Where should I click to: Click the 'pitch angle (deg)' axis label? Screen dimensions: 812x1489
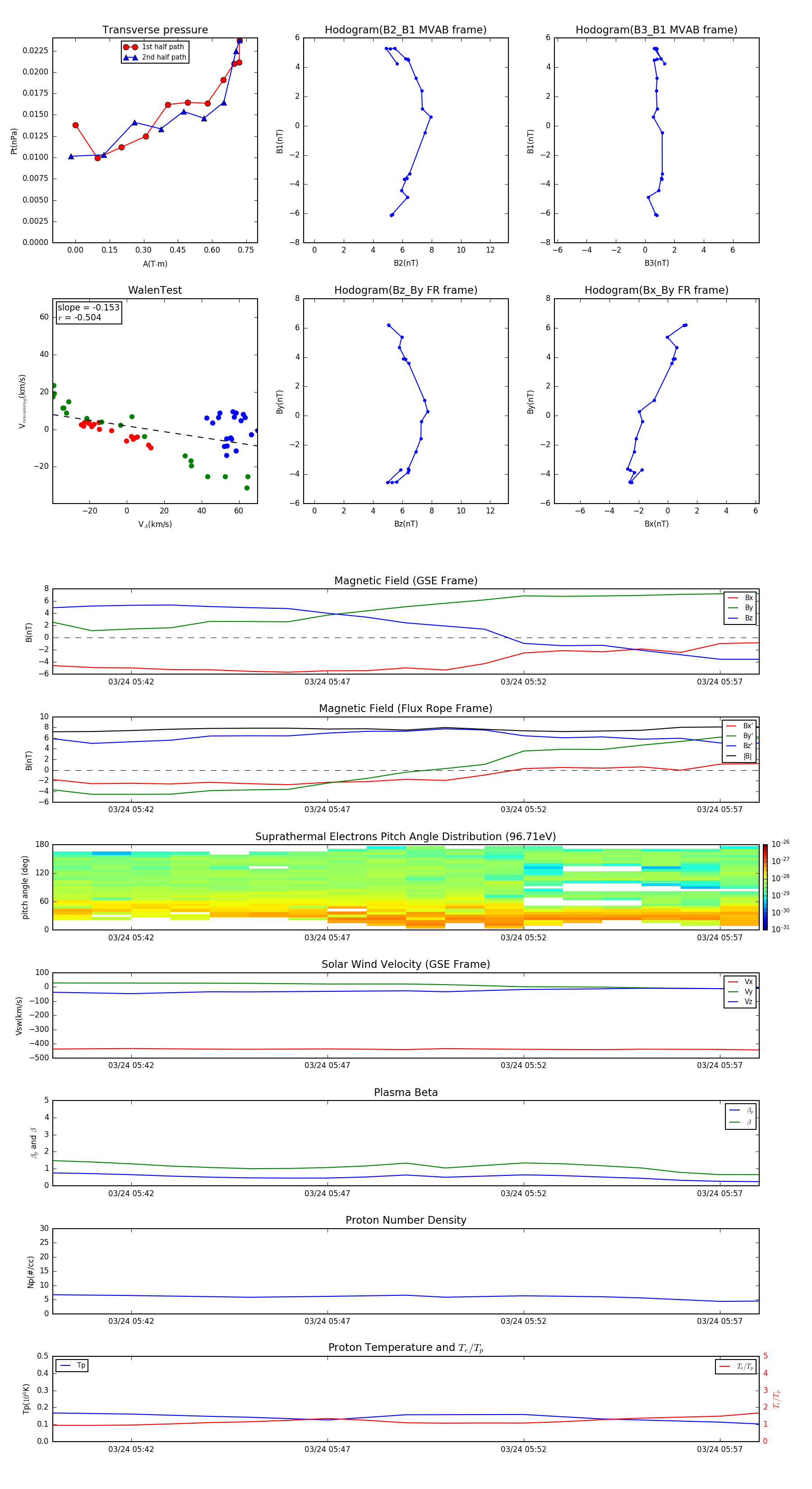(25, 887)
